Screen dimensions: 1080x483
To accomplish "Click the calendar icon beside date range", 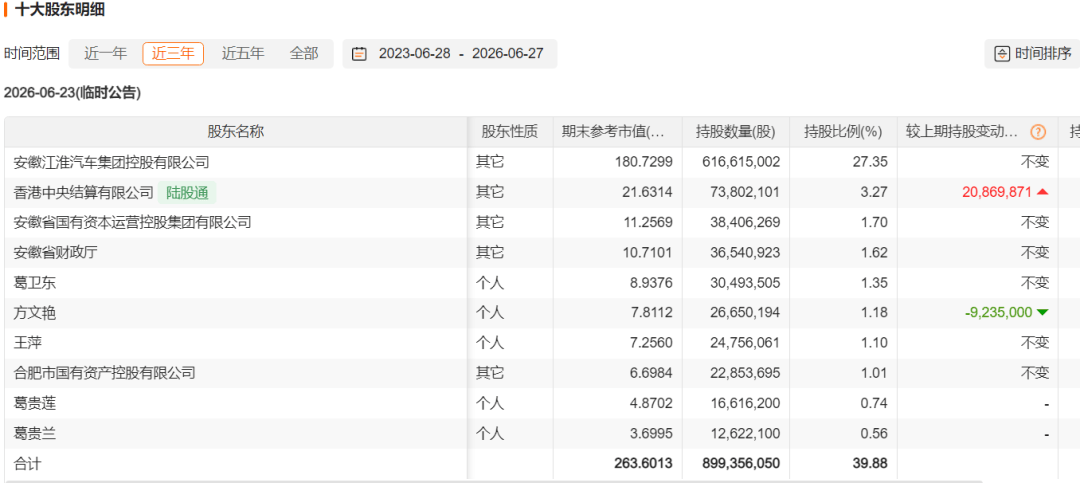I will coord(359,54).
